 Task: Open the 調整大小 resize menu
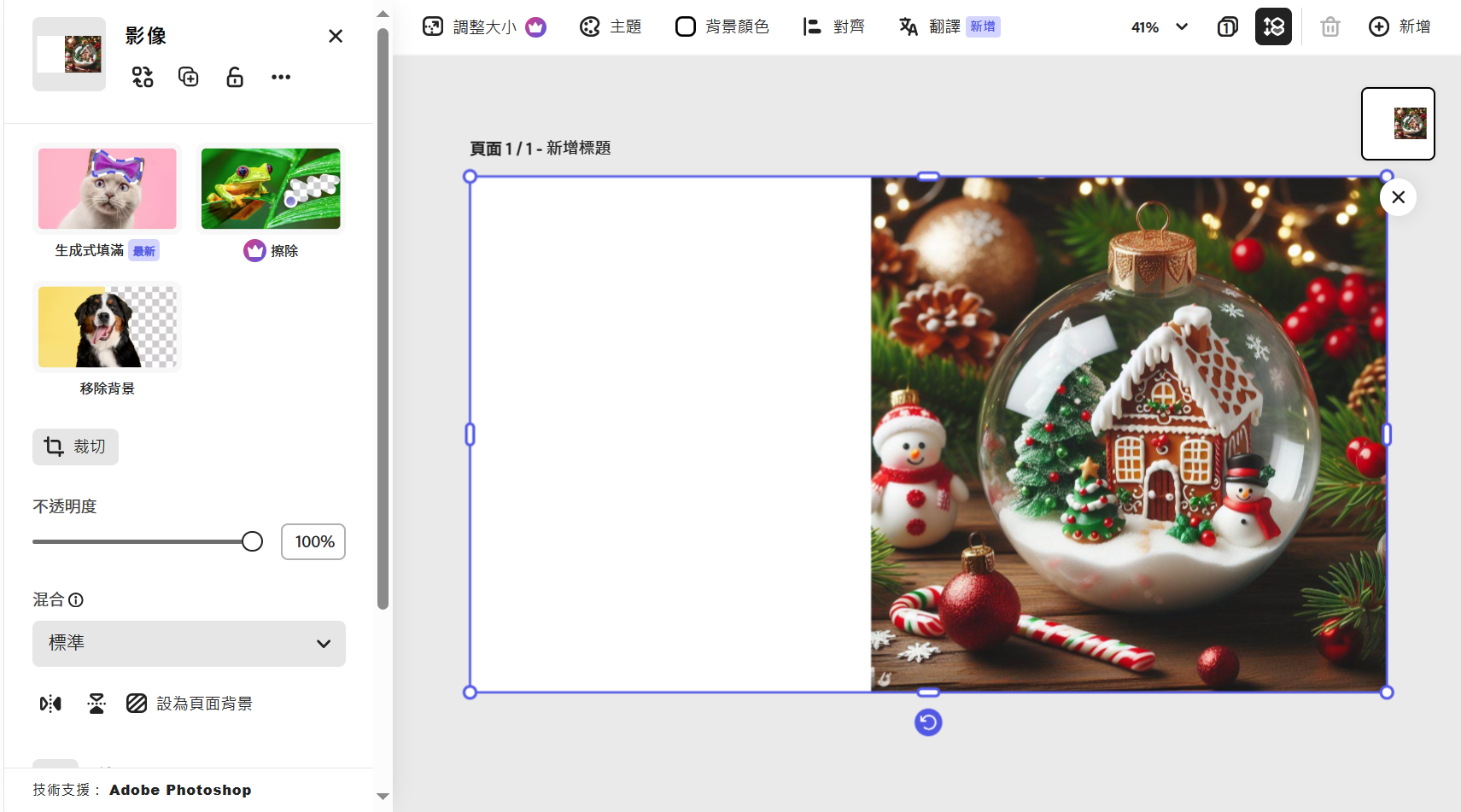483,27
